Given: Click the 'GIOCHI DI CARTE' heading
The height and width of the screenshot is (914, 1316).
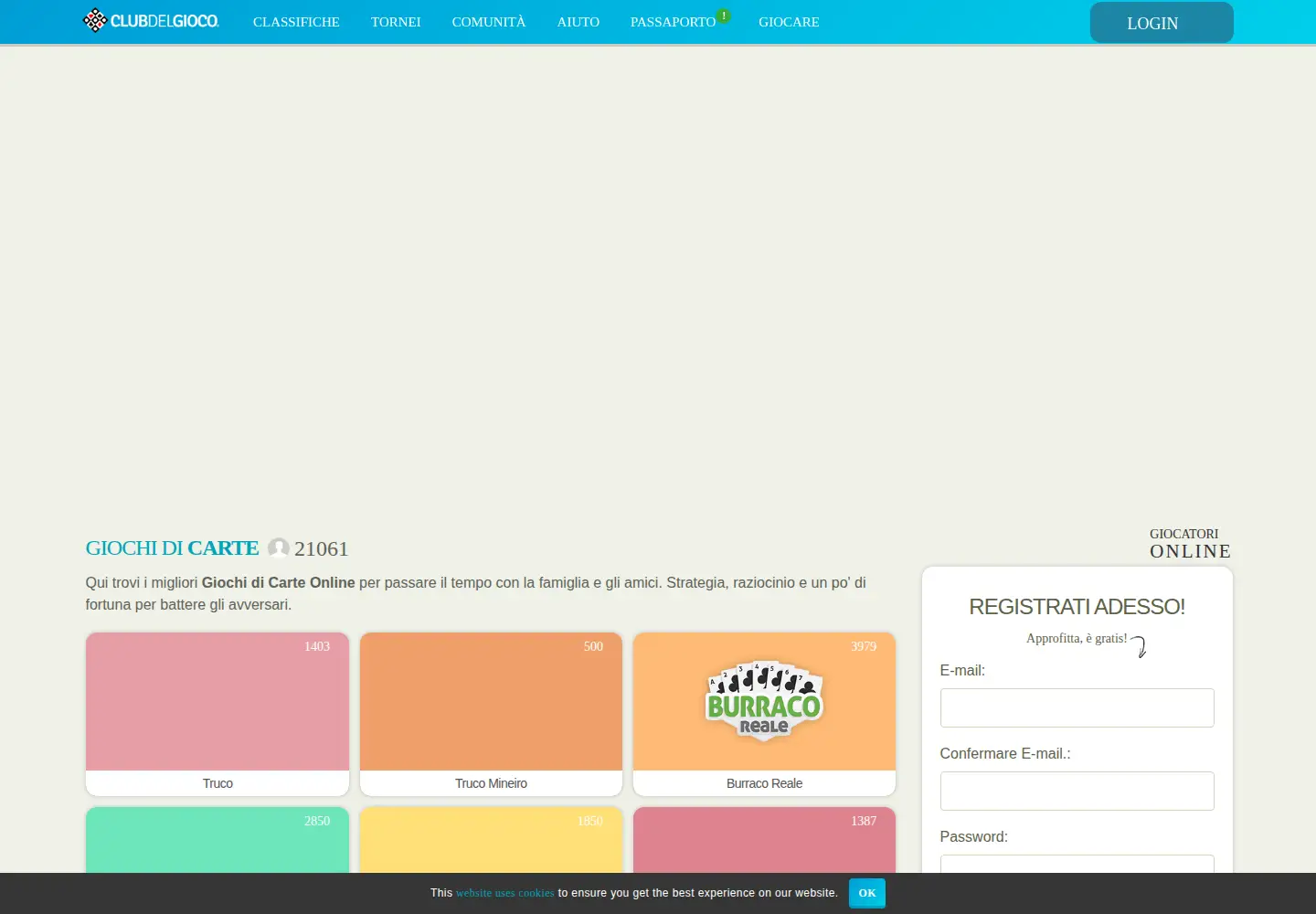Looking at the screenshot, I should [172, 548].
